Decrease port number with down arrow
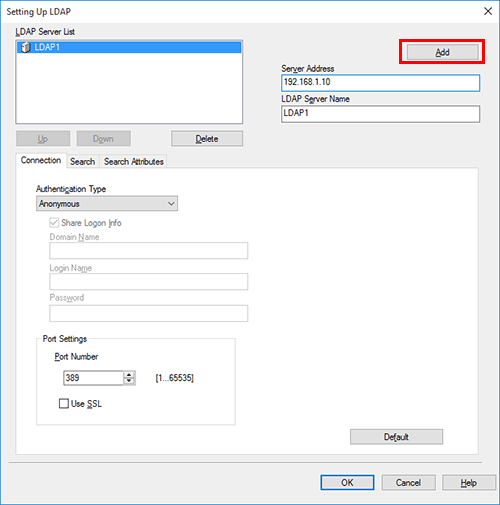The width and height of the screenshot is (500, 505). click(129, 381)
